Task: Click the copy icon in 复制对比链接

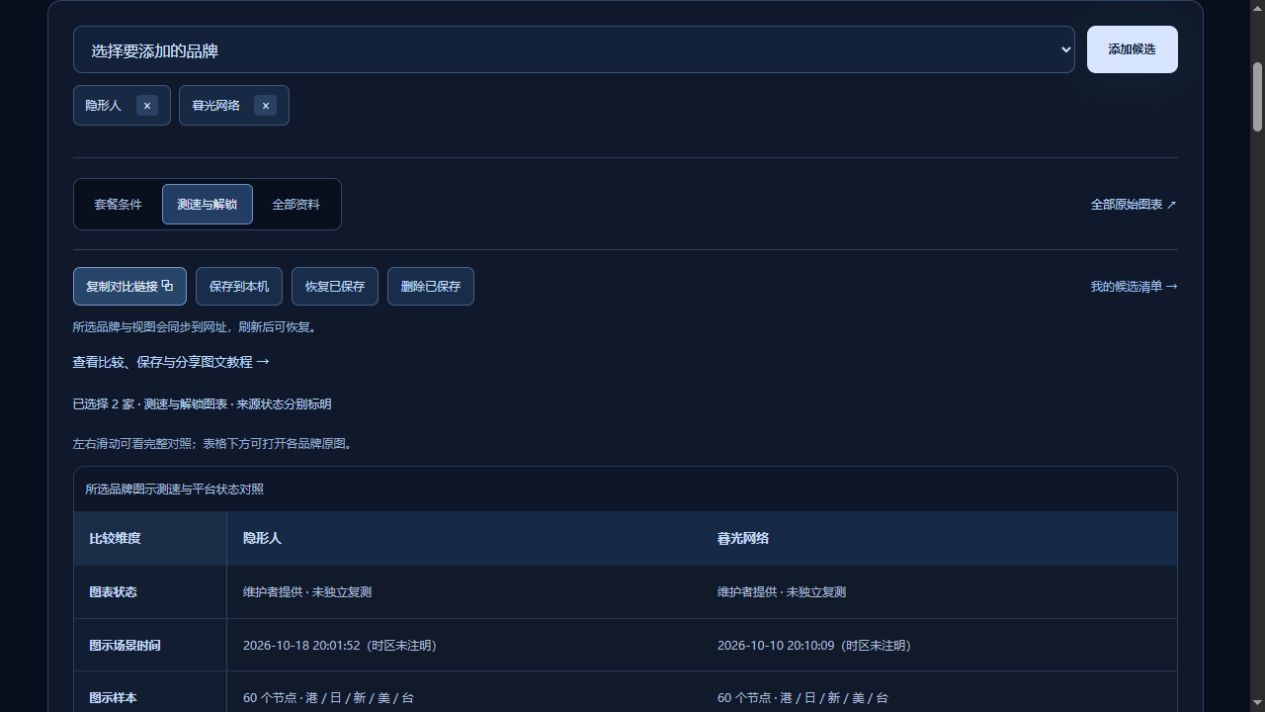Action: [167, 285]
